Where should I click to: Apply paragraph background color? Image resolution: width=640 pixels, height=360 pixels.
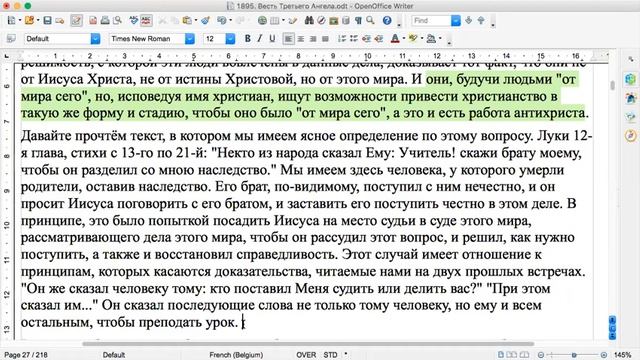[x=431, y=39]
